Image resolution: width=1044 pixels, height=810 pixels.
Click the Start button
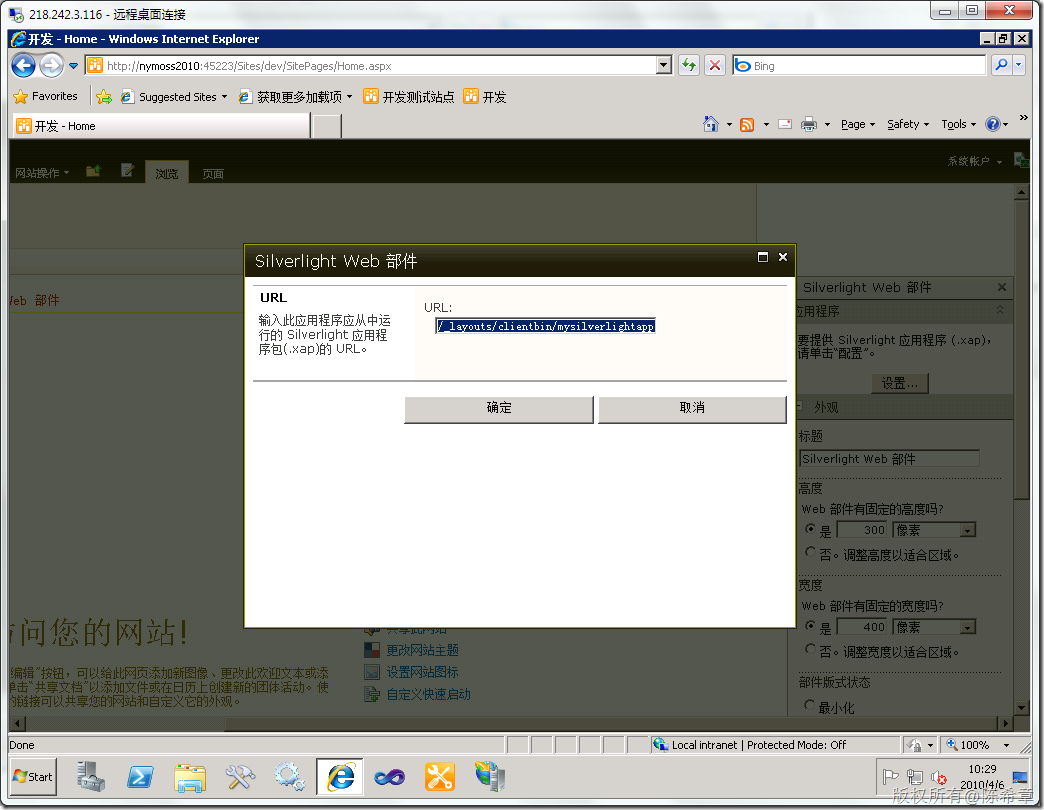pyautogui.click(x=33, y=777)
